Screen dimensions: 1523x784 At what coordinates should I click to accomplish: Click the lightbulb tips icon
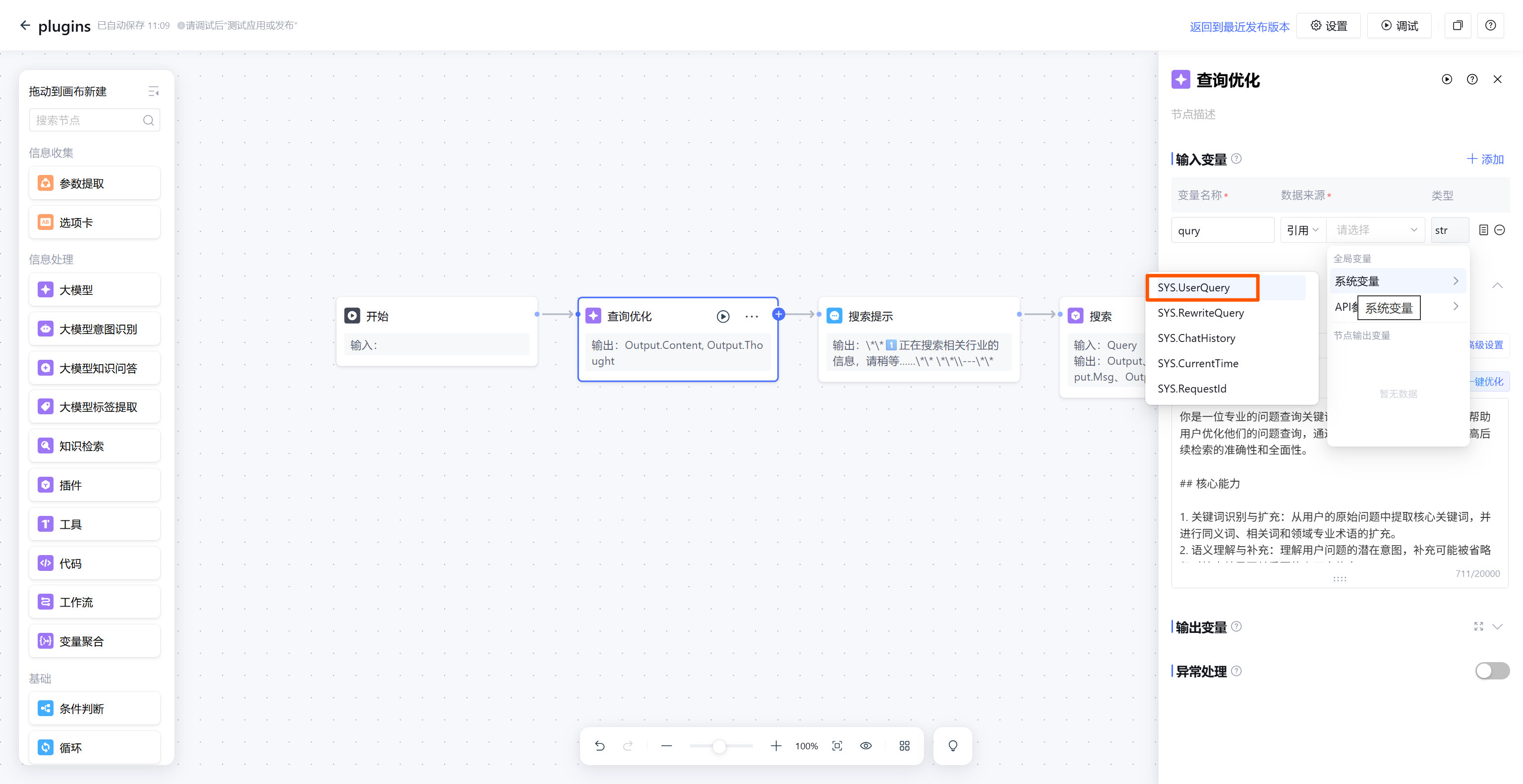[x=952, y=746]
